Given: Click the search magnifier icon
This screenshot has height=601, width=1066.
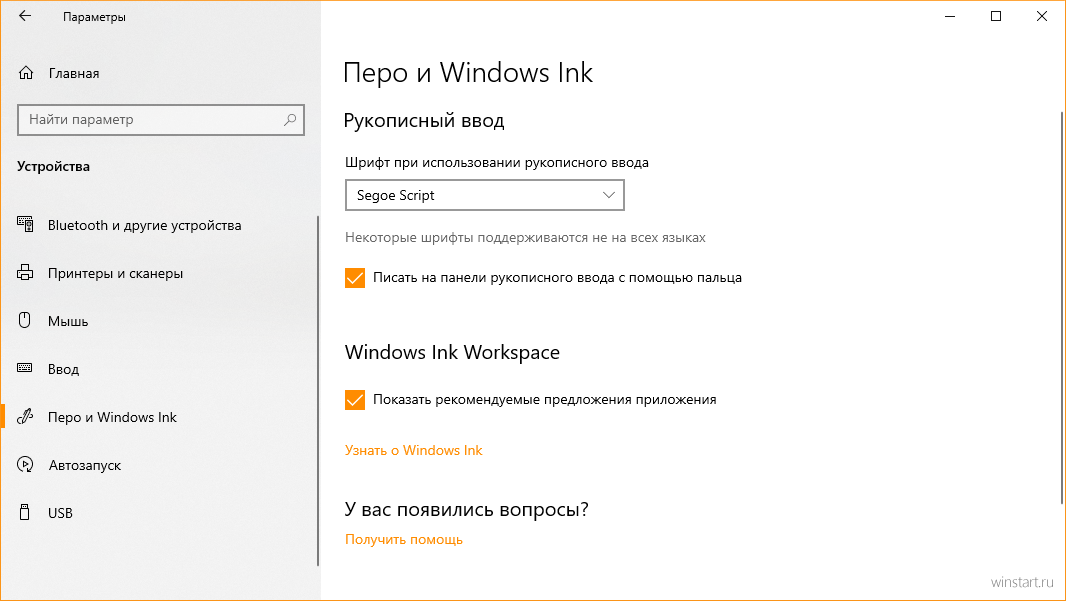Looking at the screenshot, I should 290,120.
